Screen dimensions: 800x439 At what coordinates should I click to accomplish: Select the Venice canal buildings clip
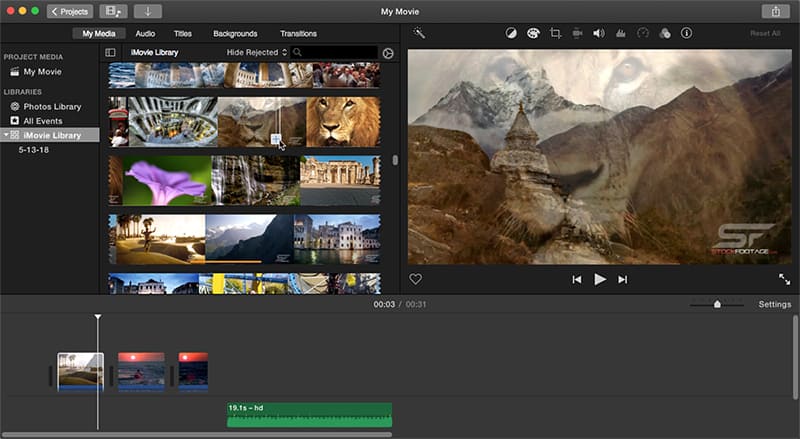(x=337, y=239)
